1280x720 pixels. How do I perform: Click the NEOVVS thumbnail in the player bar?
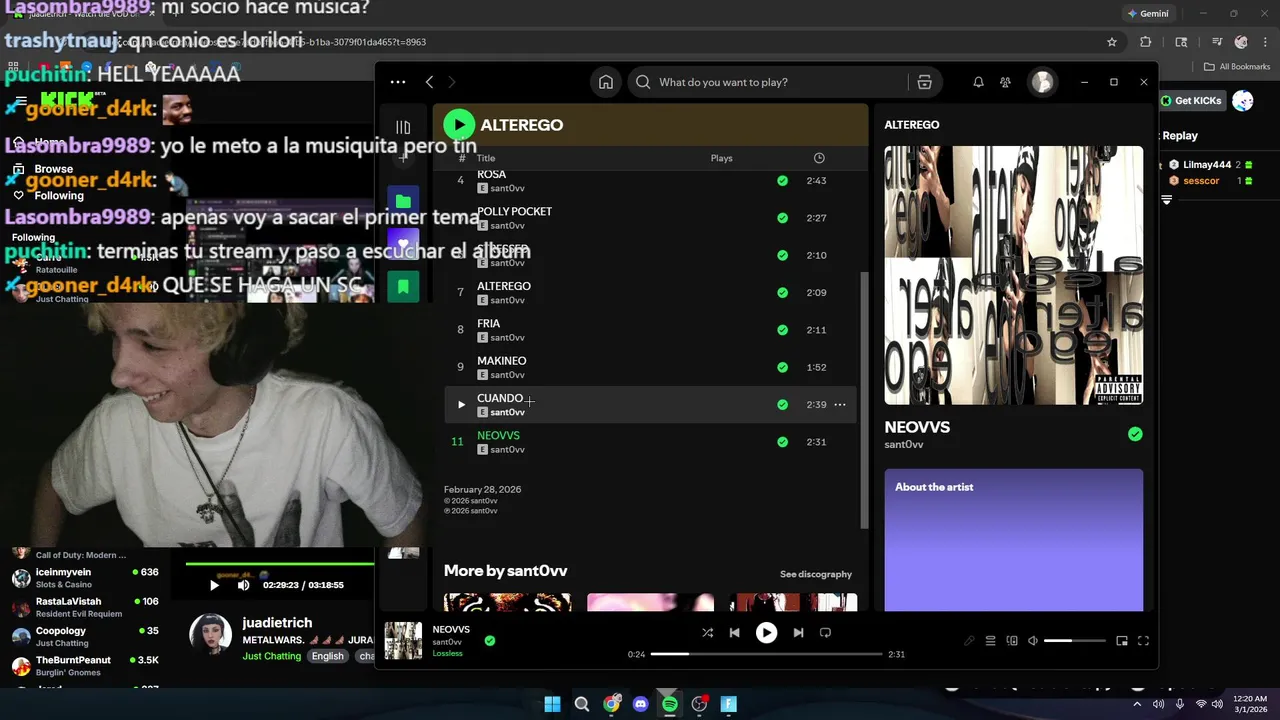click(x=403, y=641)
